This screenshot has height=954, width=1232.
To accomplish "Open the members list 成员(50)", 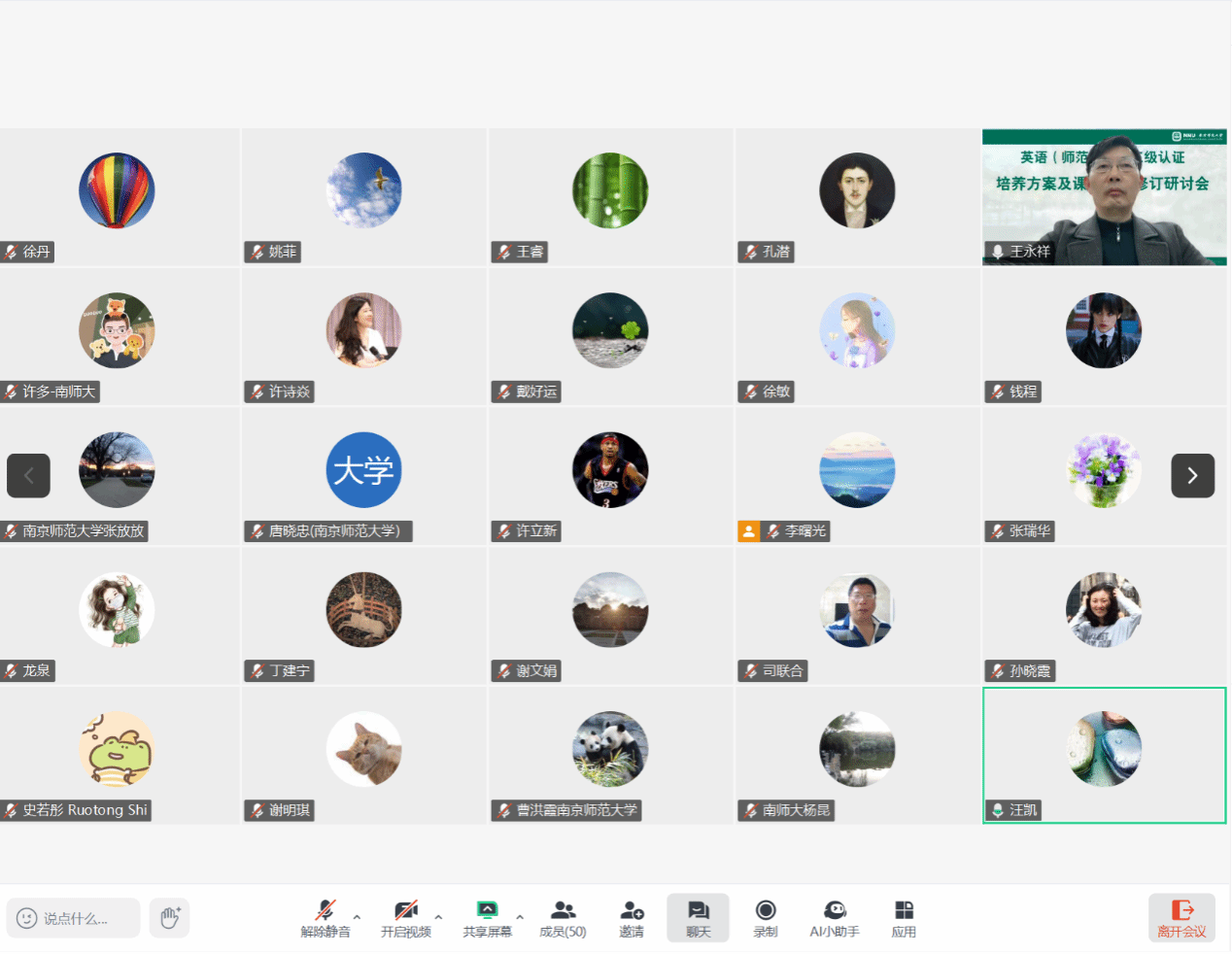I will (x=563, y=918).
